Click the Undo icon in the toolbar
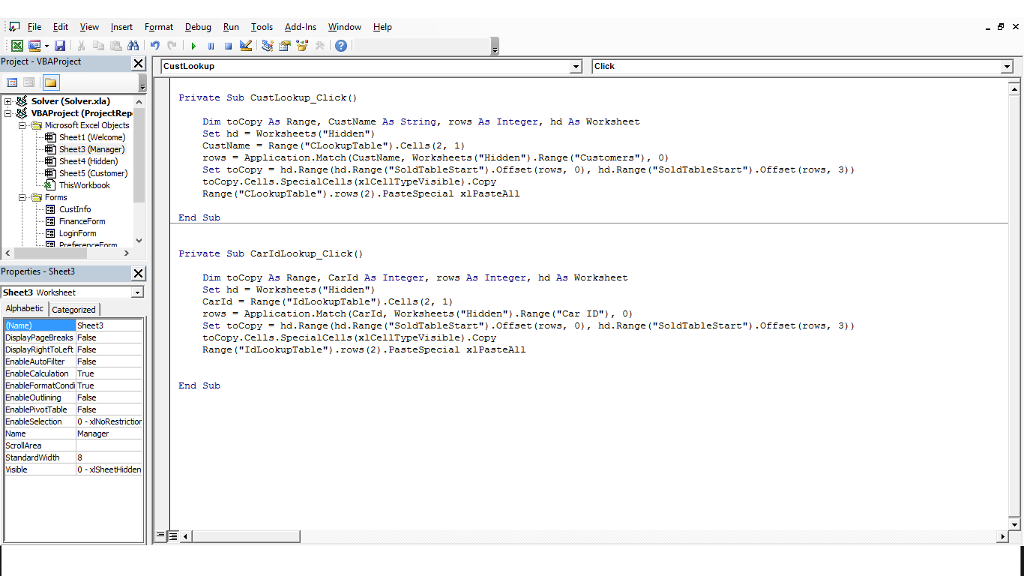This screenshot has width=1024, height=576. (155, 45)
